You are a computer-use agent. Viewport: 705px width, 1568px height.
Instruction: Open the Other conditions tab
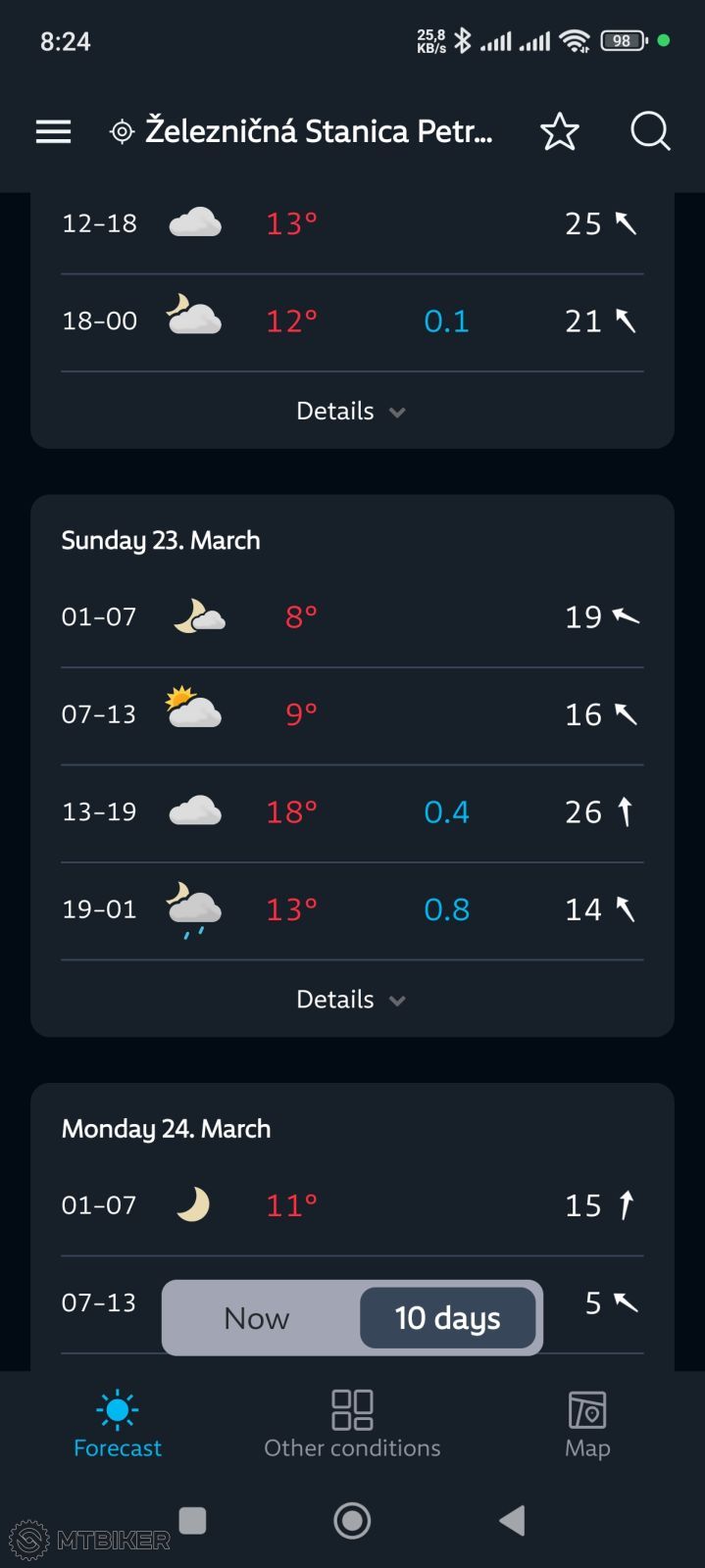tap(352, 1447)
